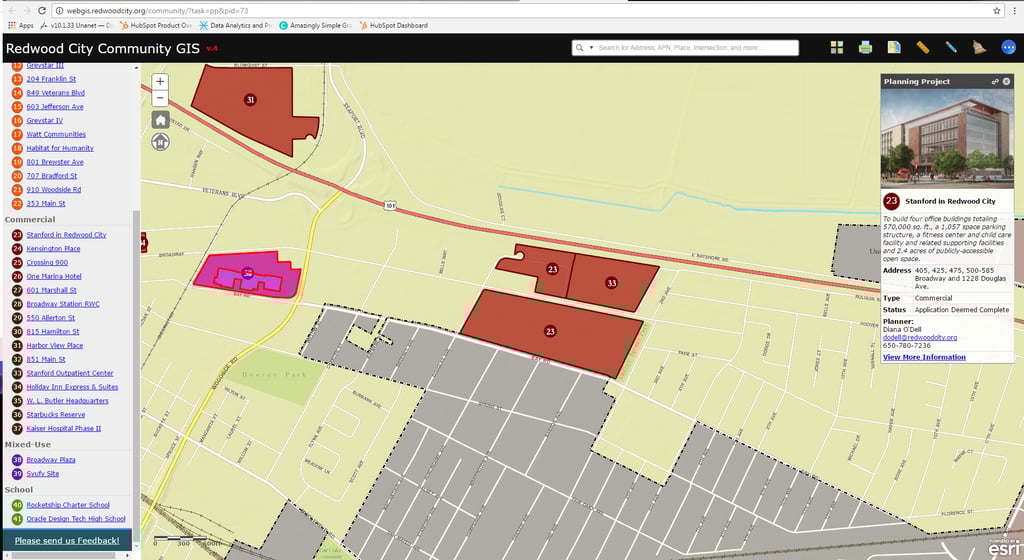Image resolution: width=1024 pixels, height=560 pixels.
Task: Click the compass north arrow button
Action: click(160, 142)
